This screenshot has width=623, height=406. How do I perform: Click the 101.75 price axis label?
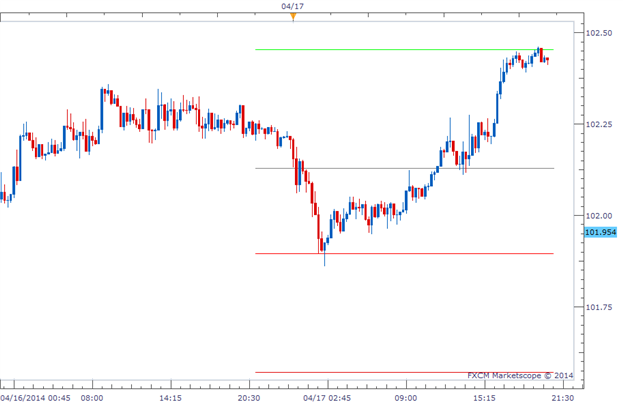pos(599,307)
